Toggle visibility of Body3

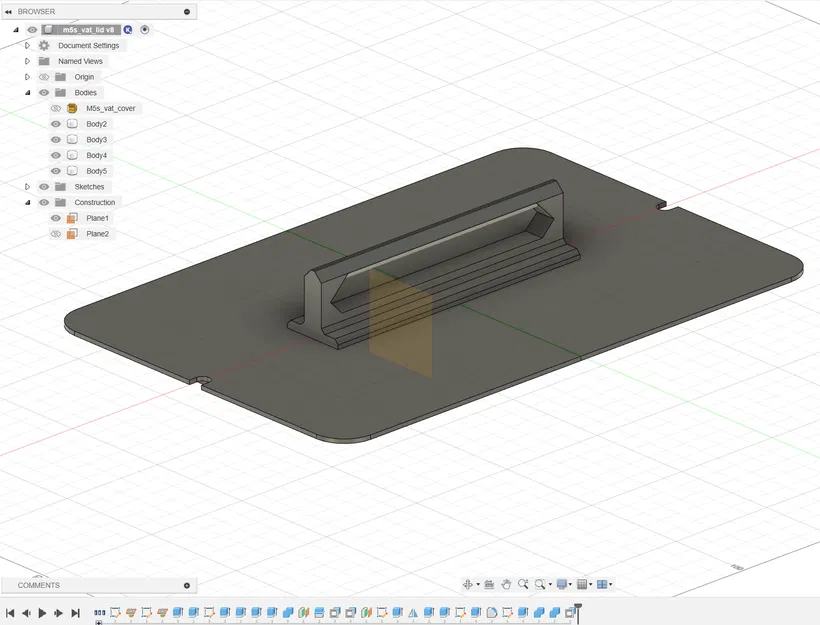[56, 139]
